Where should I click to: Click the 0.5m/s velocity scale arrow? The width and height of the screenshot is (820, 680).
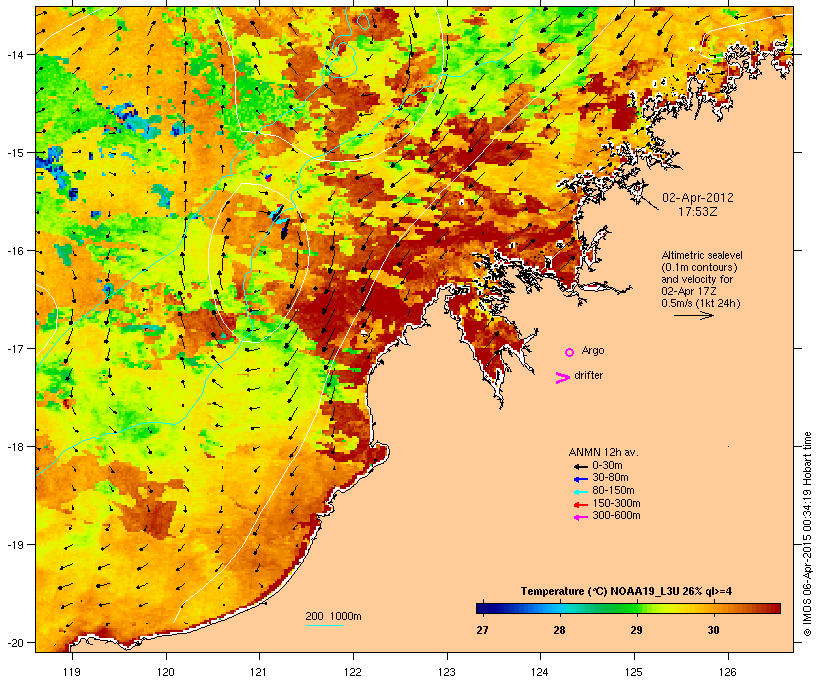[x=693, y=315]
